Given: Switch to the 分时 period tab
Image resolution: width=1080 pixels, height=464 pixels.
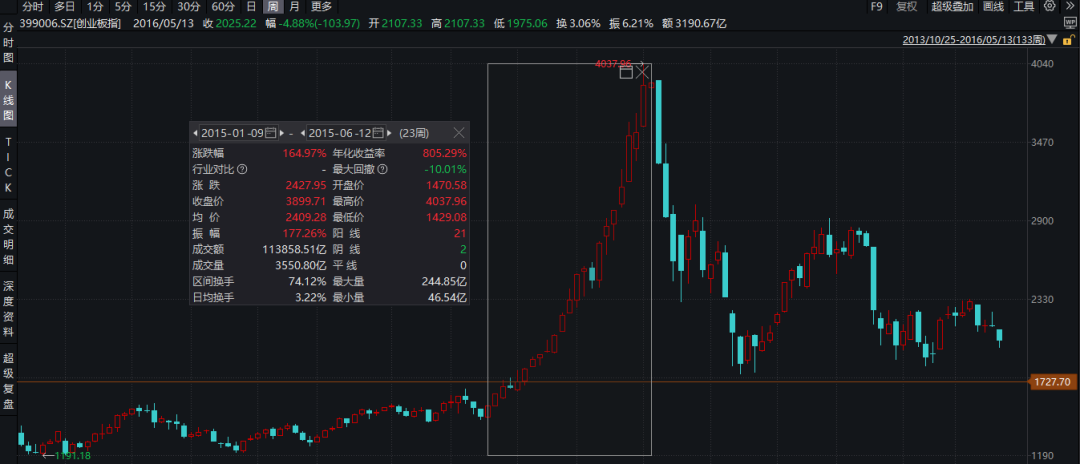Looking at the screenshot, I should point(32,7).
